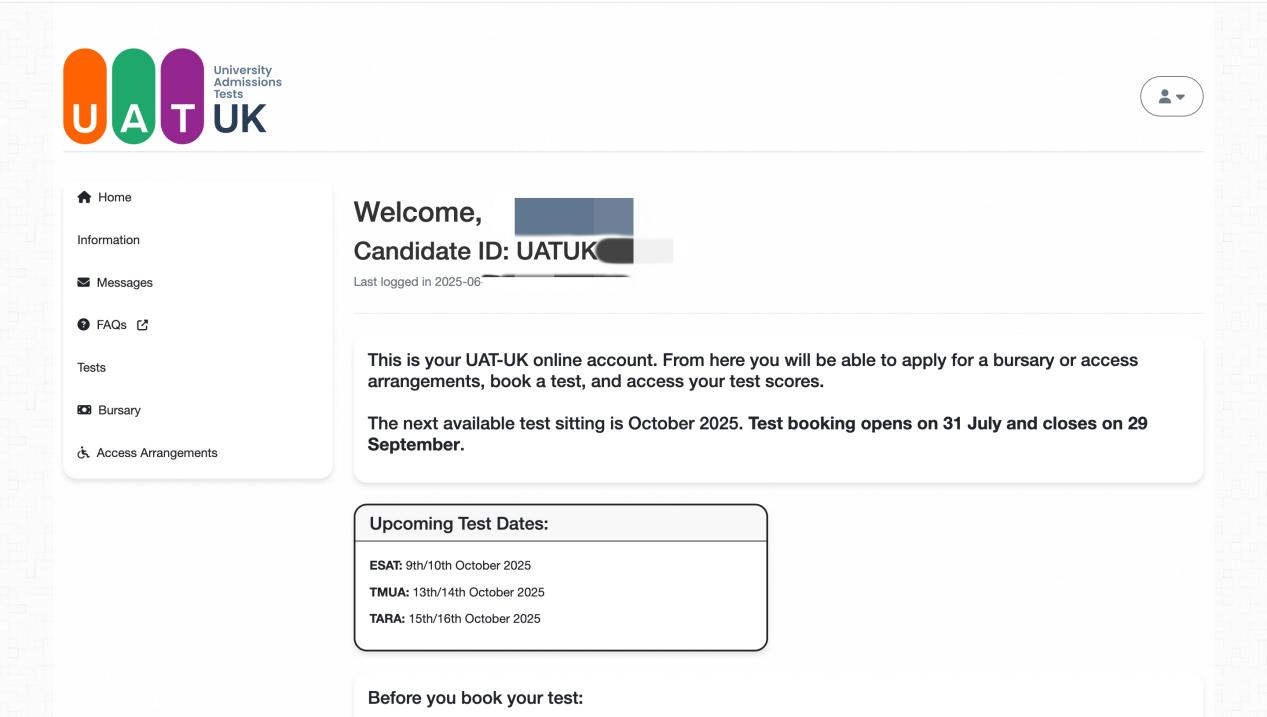This screenshot has height=717, width=1267.
Task: Click the Messages envelope icon
Action: (x=83, y=283)
